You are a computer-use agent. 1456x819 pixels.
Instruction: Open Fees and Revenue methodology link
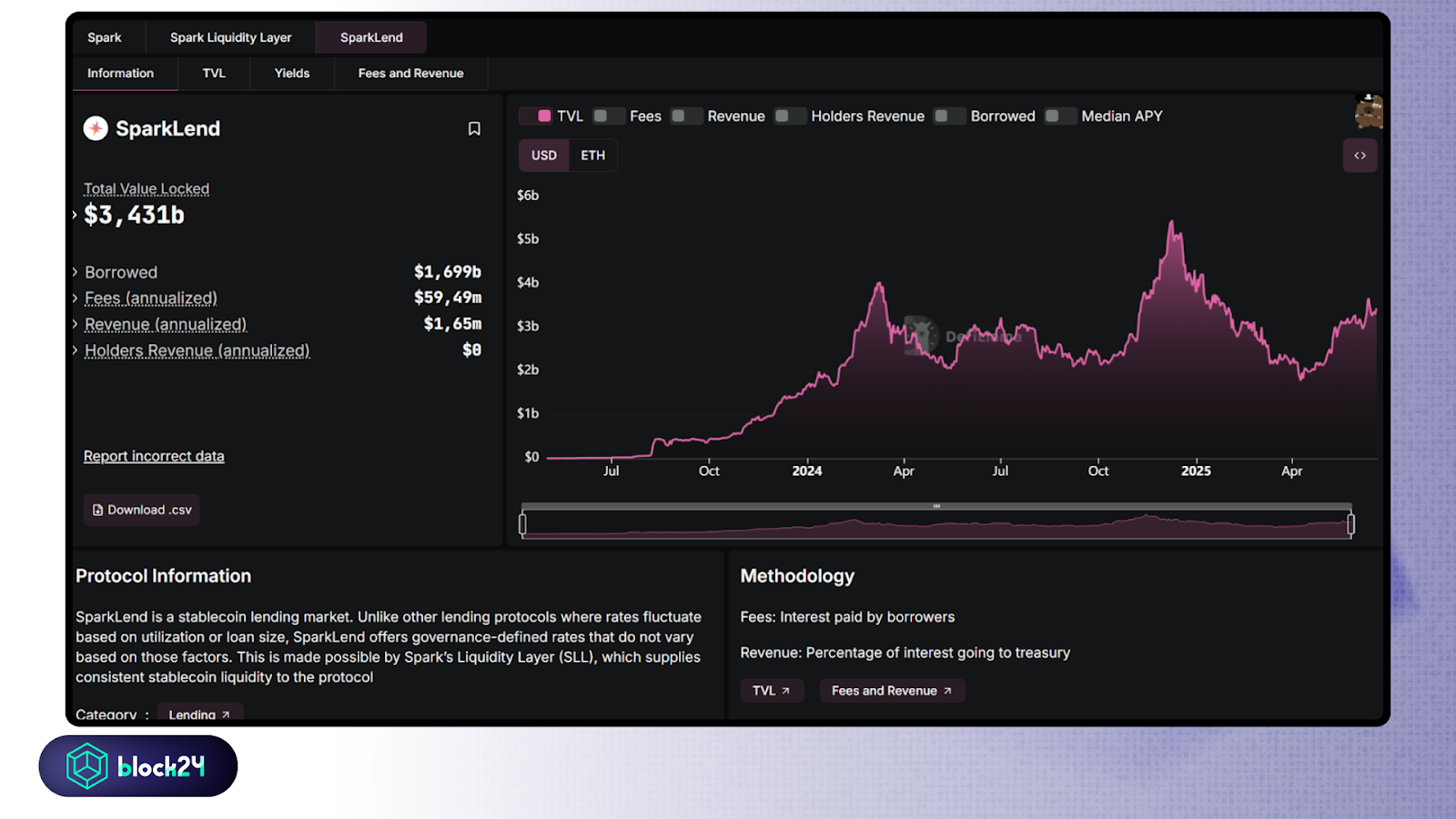pyautogui.click(x=892, y=691)
